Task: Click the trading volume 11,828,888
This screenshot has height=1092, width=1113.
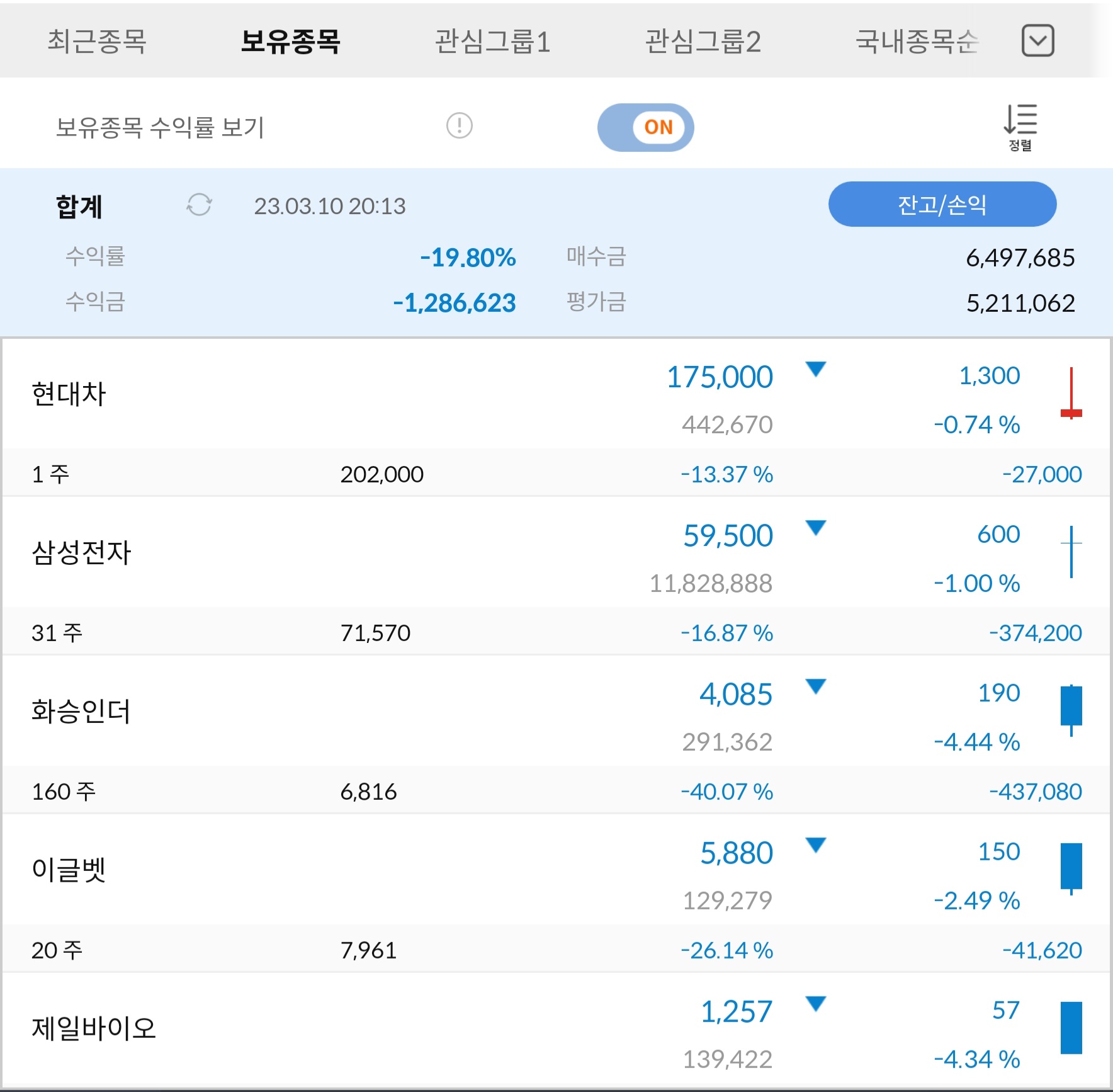Action: [711, 584]
